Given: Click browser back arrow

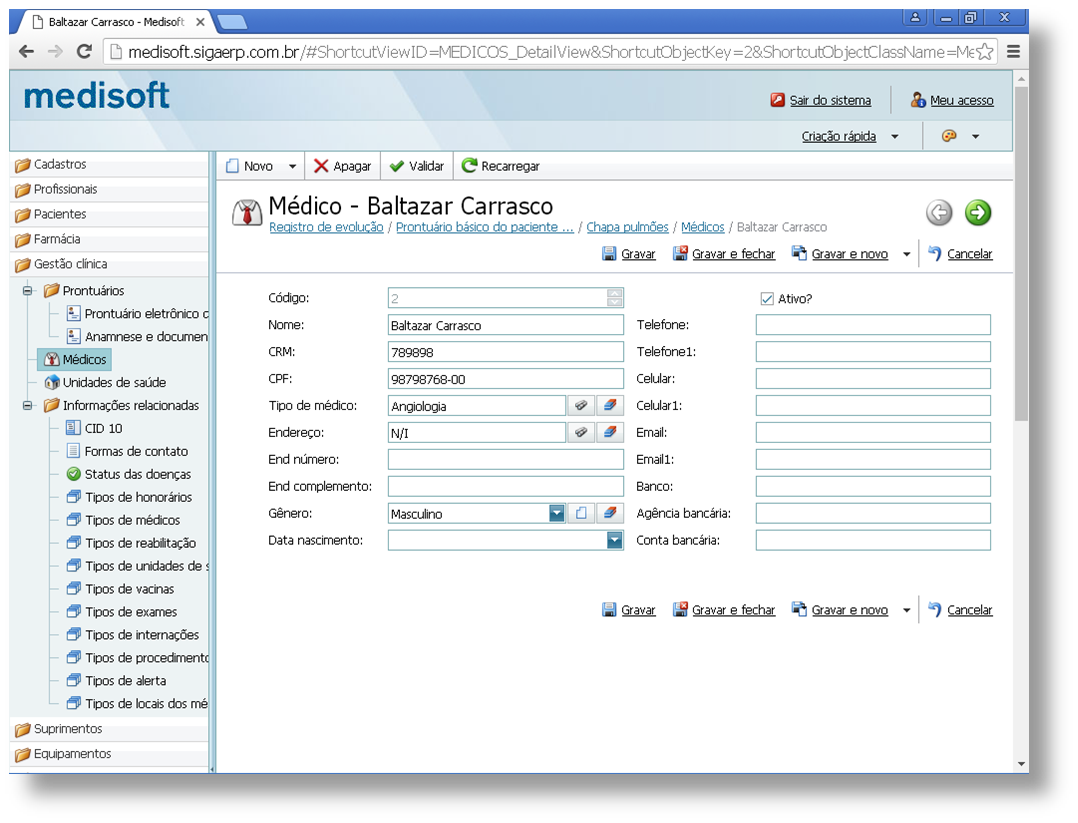Looking at the screenshot, I should pyautogui.click(x=26, y=52).
